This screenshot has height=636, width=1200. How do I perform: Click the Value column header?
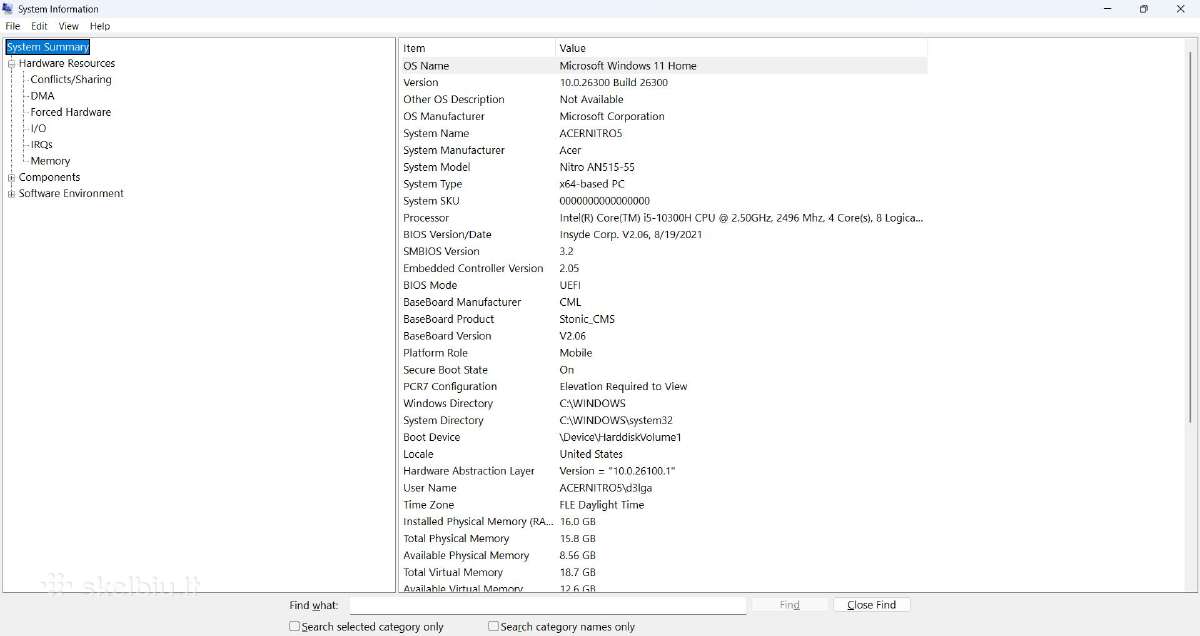pyautogui.click(x=741, y=48)
